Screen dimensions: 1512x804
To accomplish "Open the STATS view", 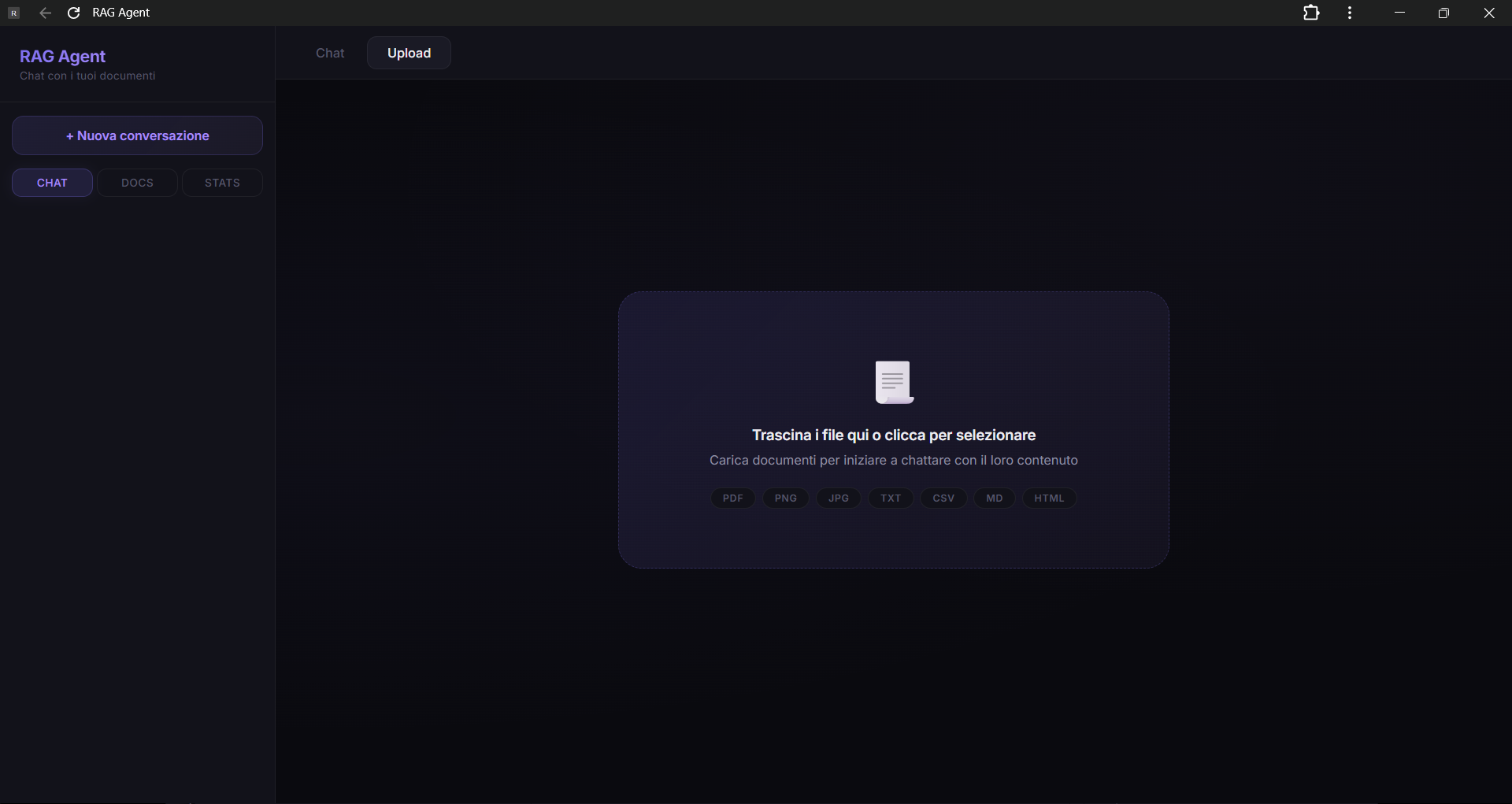I will click(x=221, y=183).
